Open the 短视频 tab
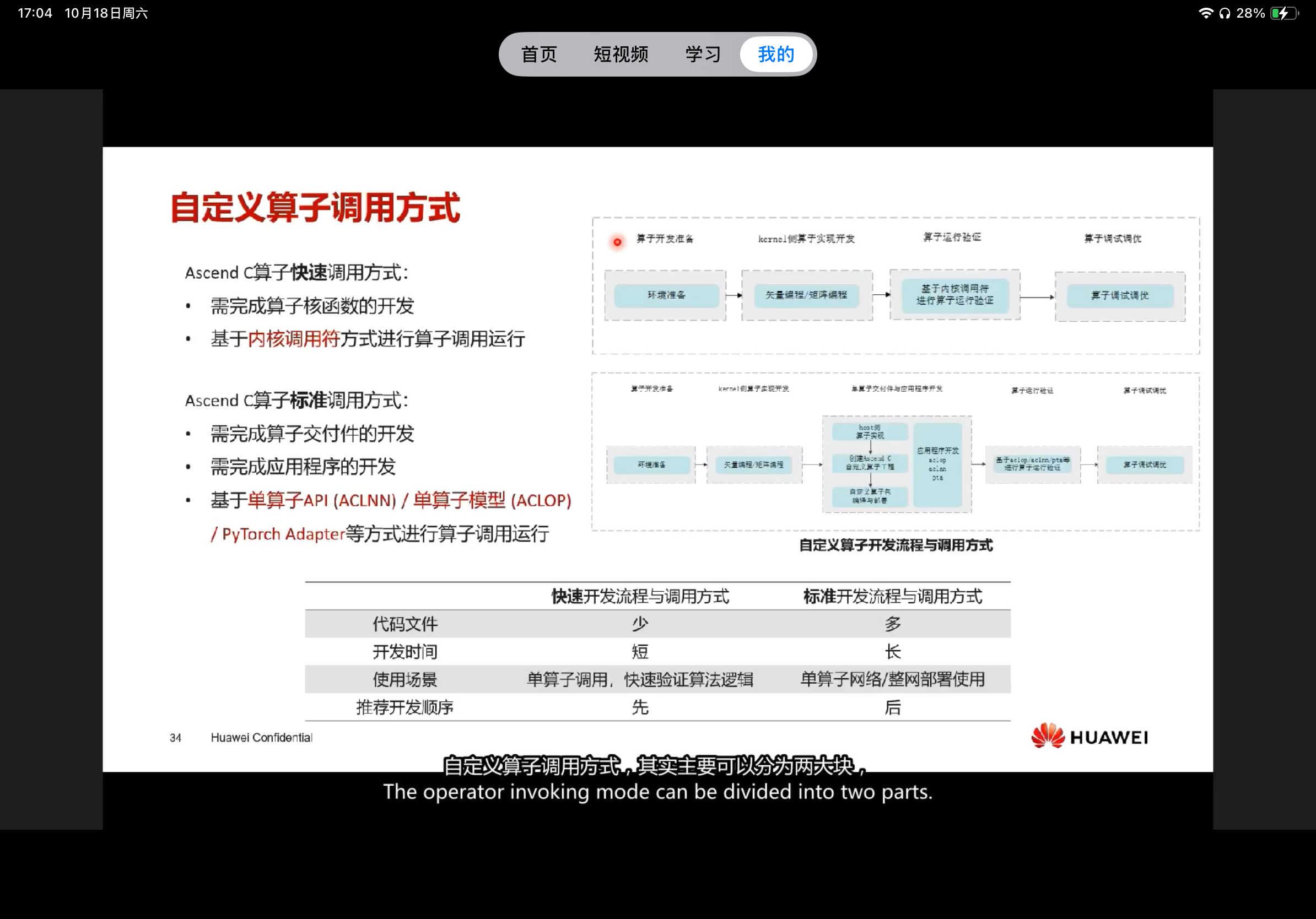The height and width of the screenshot is (919, 1316). click(620, 55)
